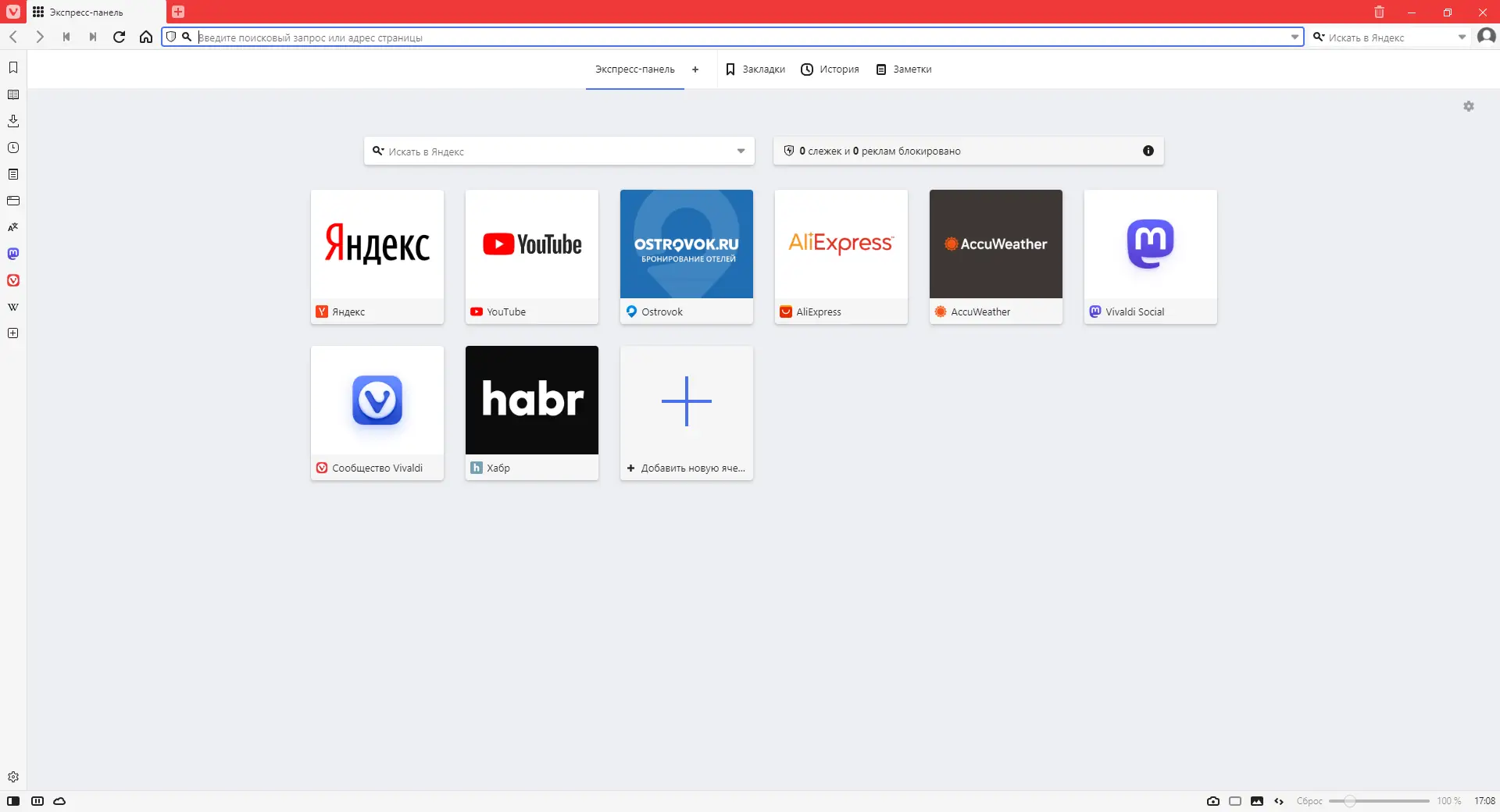Open the Vivaldi web panel in sidebar
The width and height of the screenshot is (1500, 812).
[x=13, y=280]
